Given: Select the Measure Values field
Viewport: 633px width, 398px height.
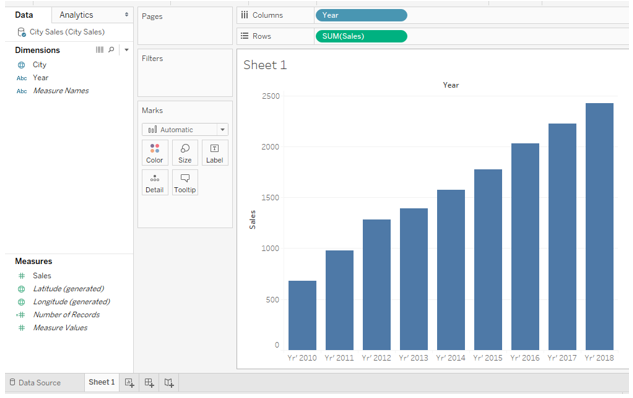Looking at the screenshot, I should [x=60, y=327].
